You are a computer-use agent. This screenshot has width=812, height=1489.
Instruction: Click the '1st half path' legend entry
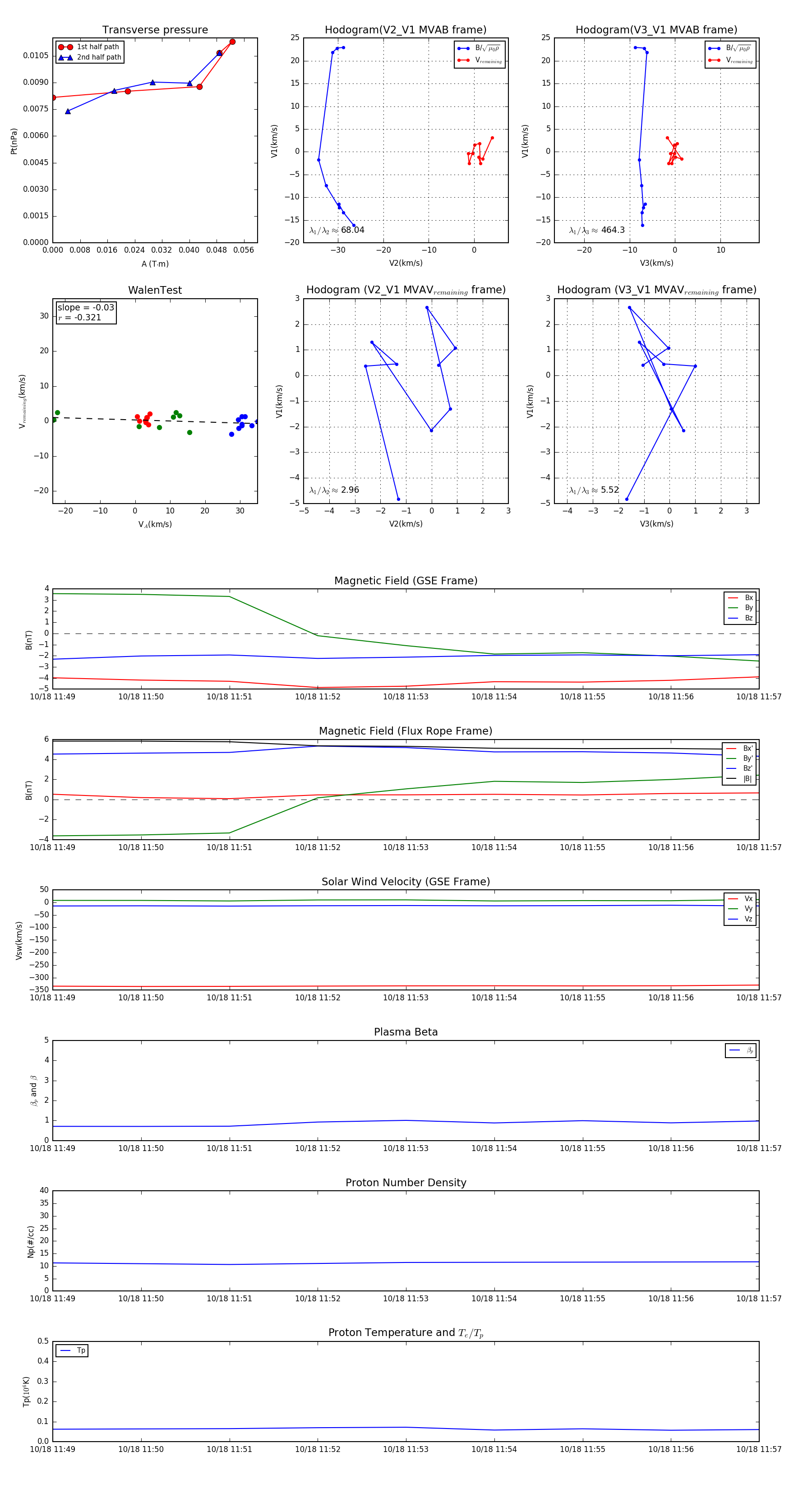[x=89, y=47]
